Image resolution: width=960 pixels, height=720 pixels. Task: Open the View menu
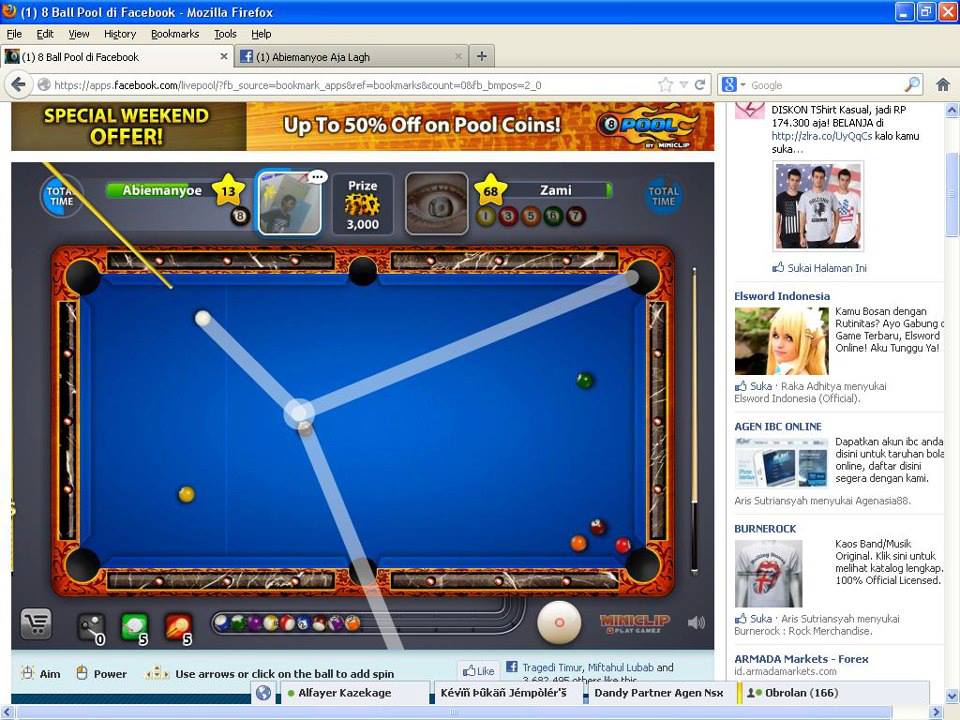click(x=78, y=34)
